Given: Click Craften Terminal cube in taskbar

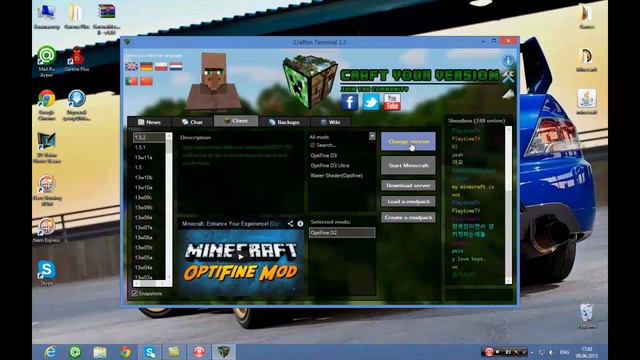Looking at the screenshot, I should (224, 352).
